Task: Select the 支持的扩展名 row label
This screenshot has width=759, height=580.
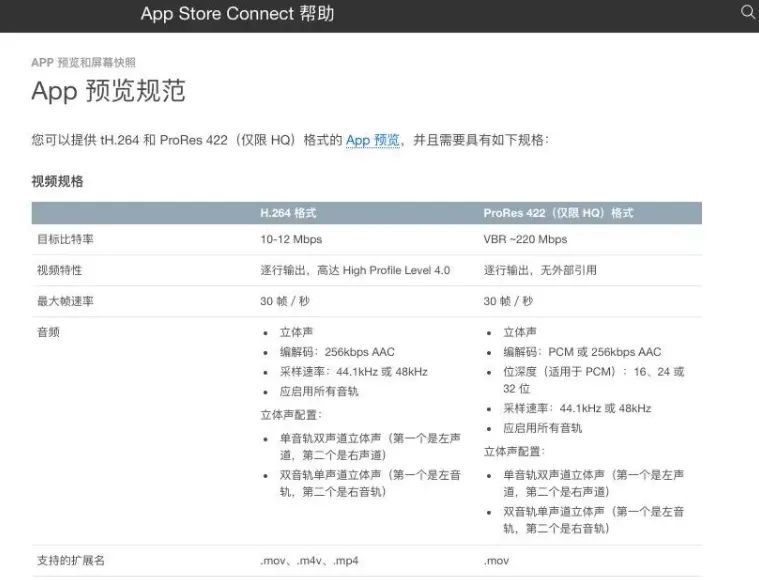Action: [71, 561]
